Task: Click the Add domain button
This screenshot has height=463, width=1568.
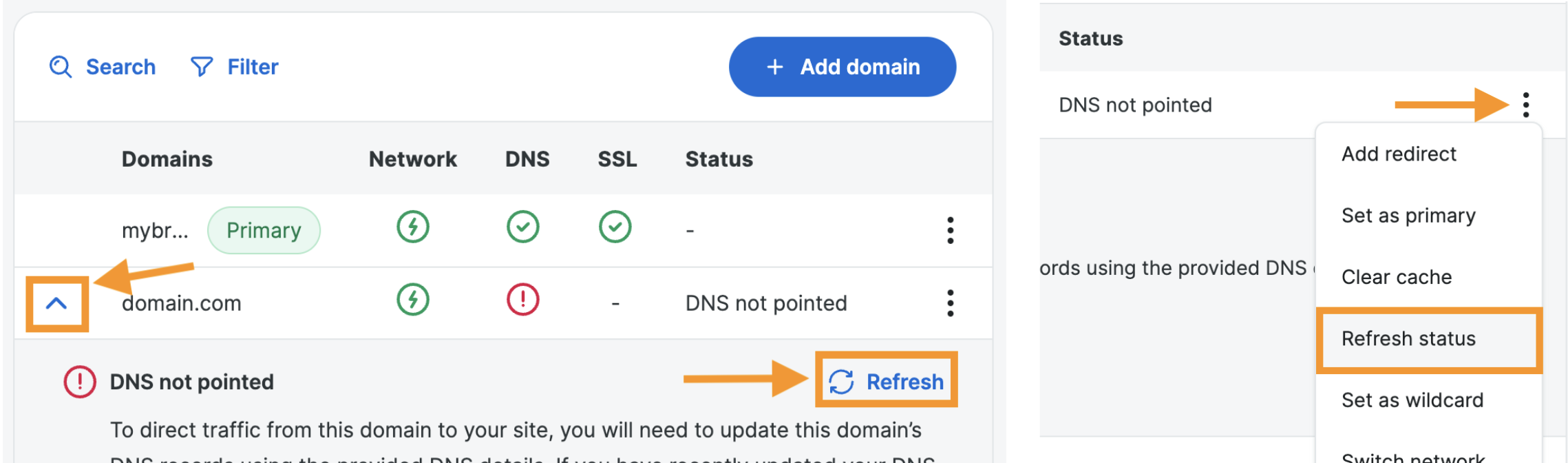Action: [x=842, y=67]
